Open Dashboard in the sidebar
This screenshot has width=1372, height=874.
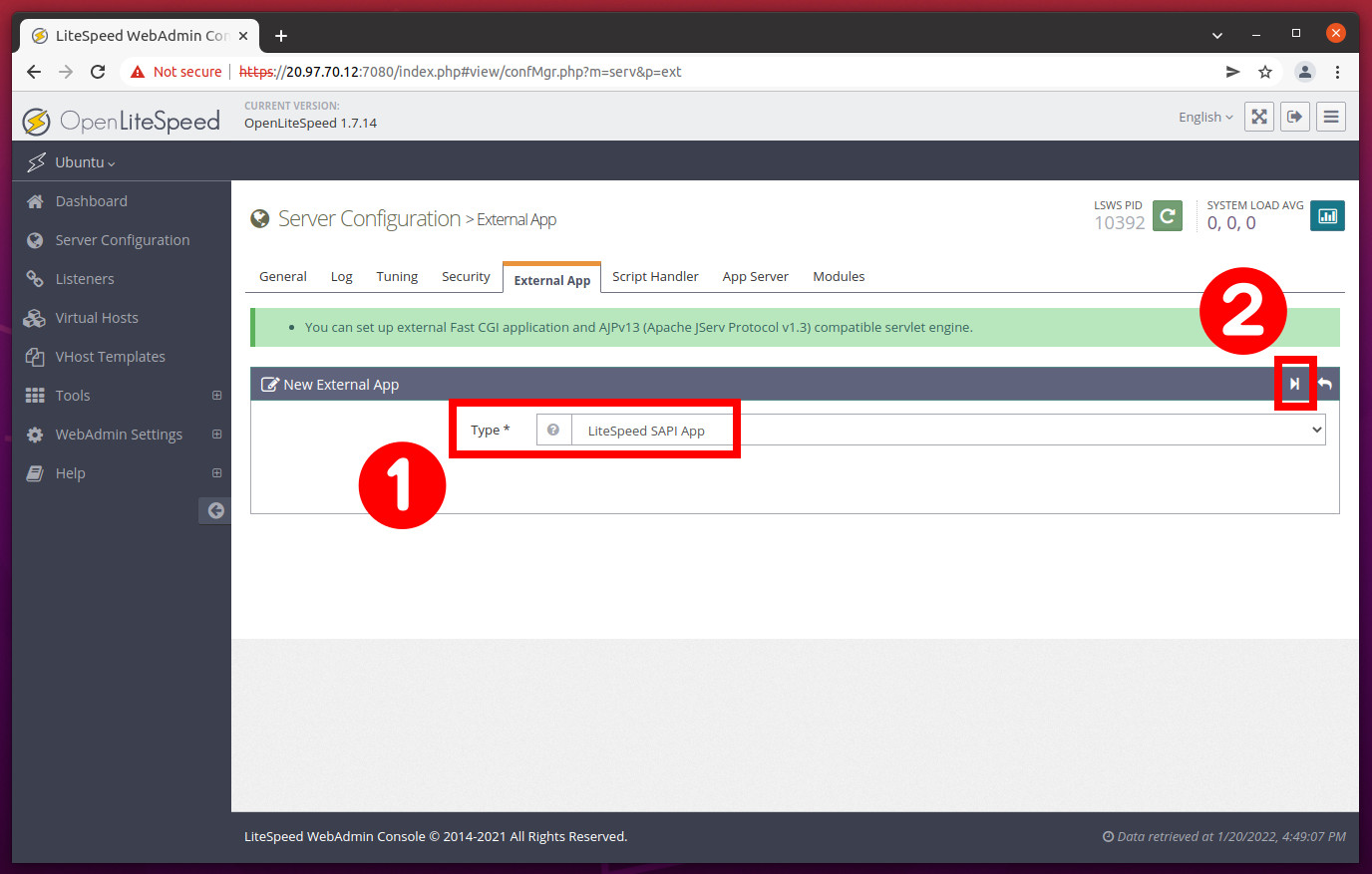coord(92,201)
